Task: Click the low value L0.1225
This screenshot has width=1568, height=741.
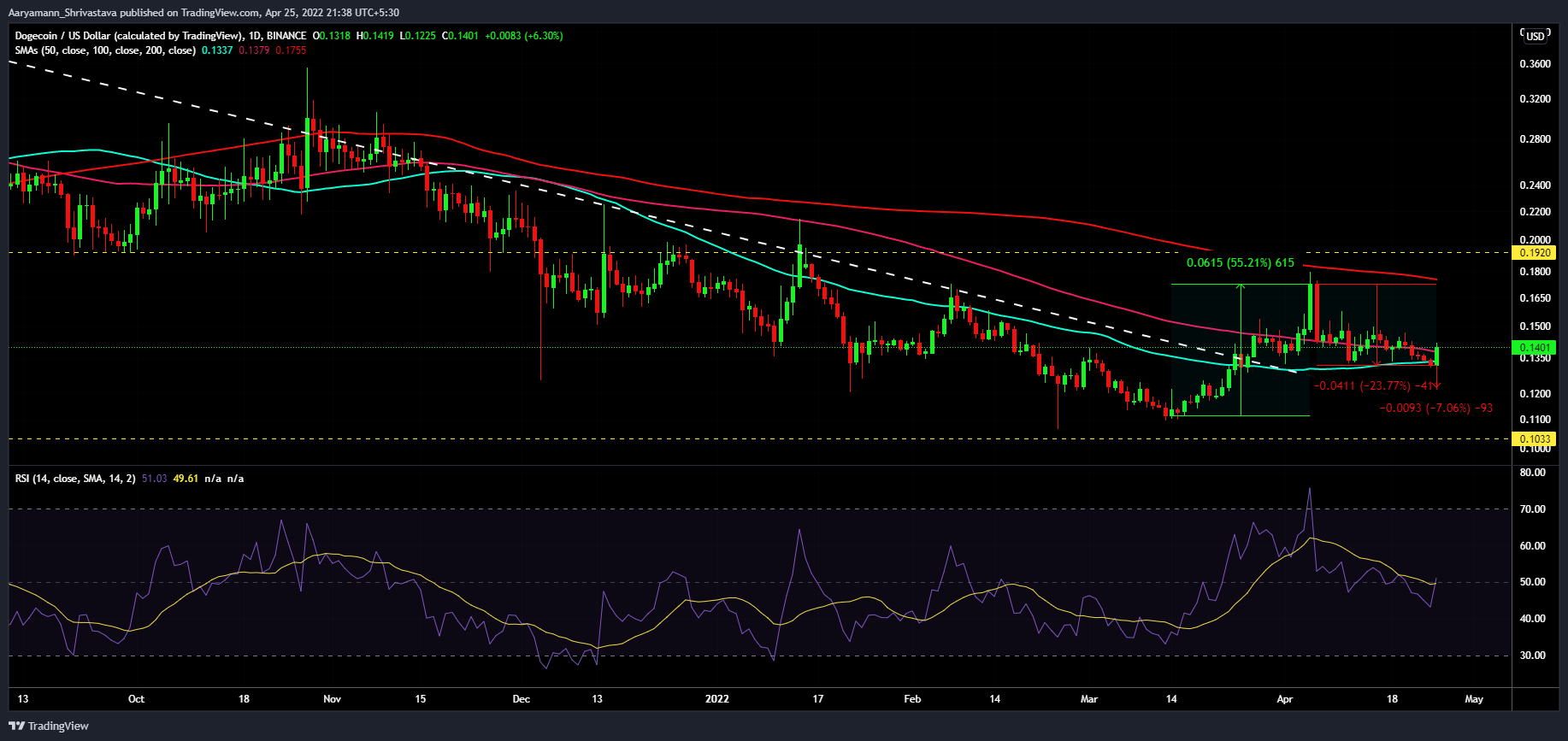Action: (x=417, y=36)
